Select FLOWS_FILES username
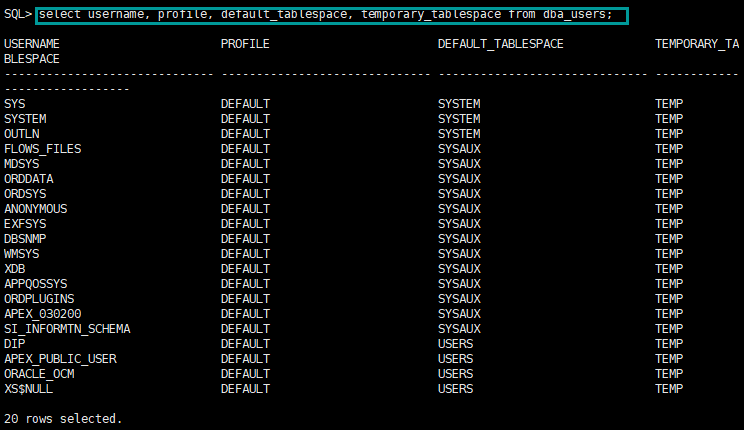Viewport: 744px width, 430px height. (x=43, y=149)
